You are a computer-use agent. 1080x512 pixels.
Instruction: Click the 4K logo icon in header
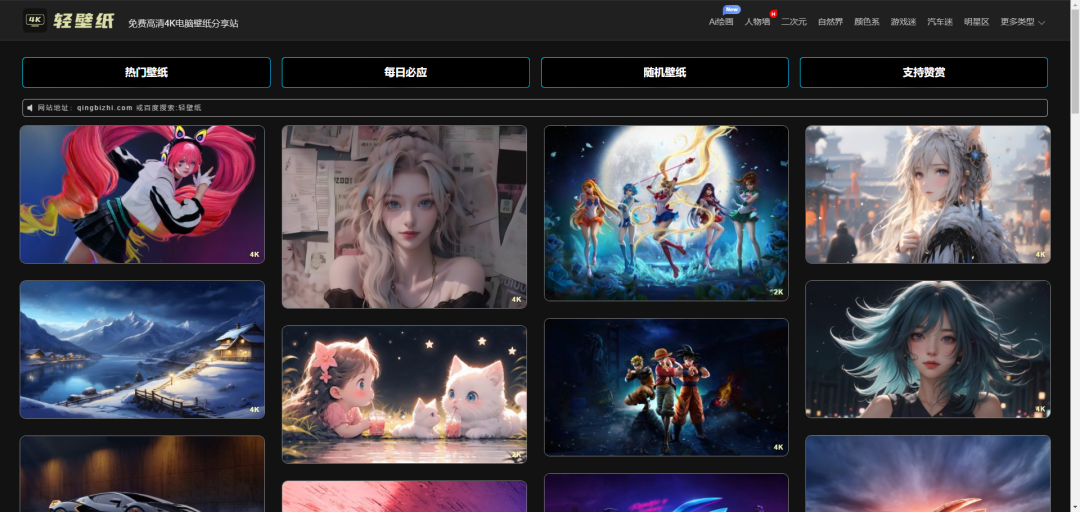click(x=35, y=20)
